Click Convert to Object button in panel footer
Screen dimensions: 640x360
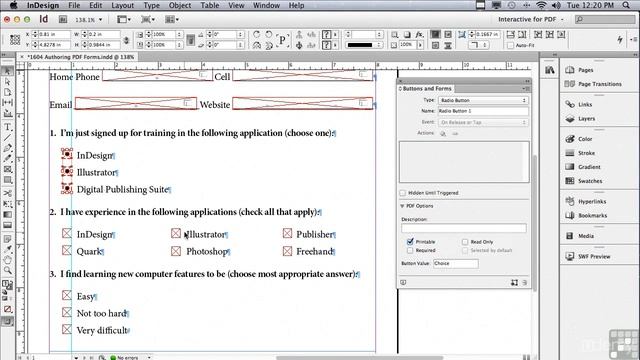point(514,282)
